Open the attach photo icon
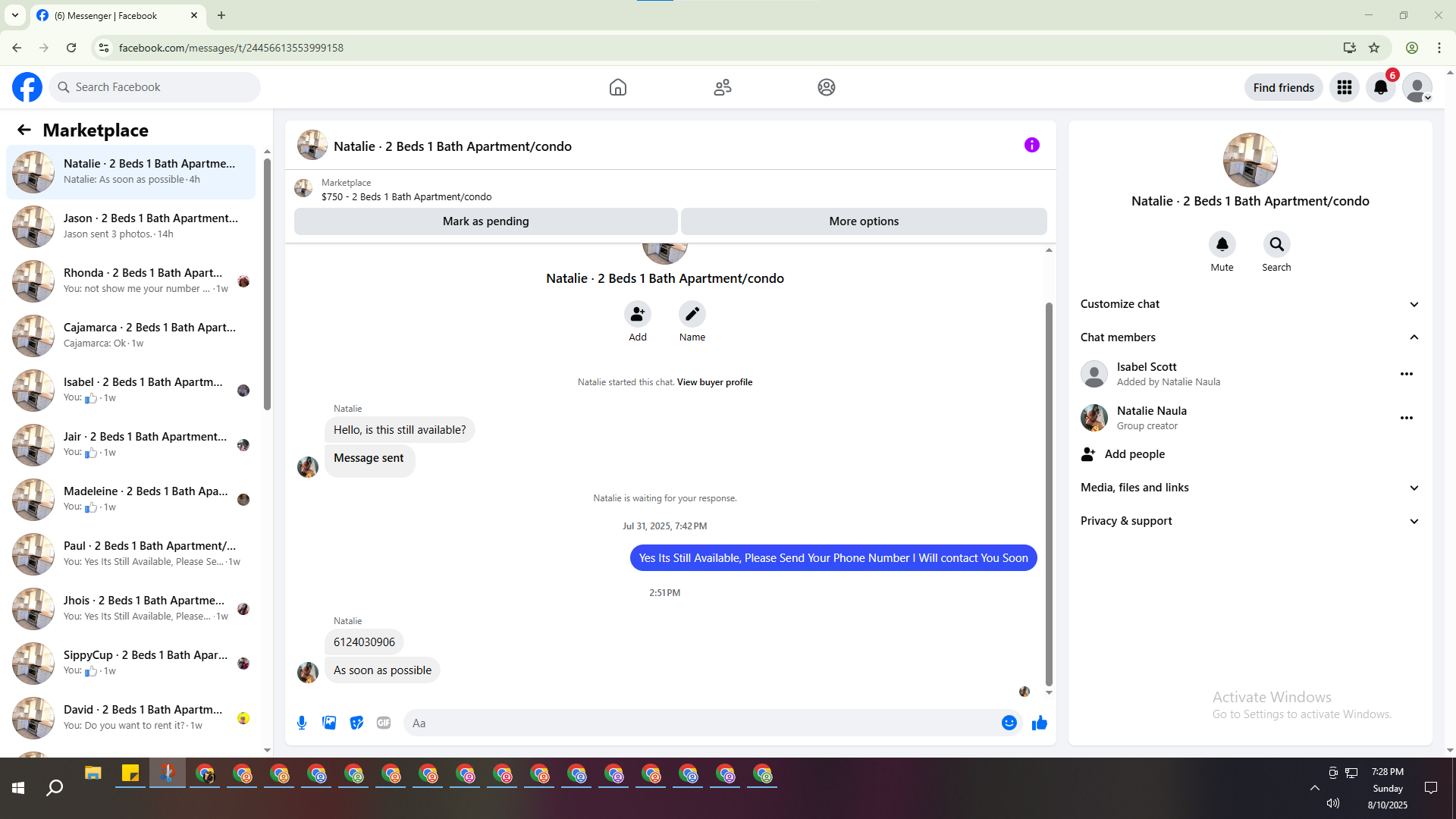Viewport: 1456px width, 819px height. coord(329,723)
